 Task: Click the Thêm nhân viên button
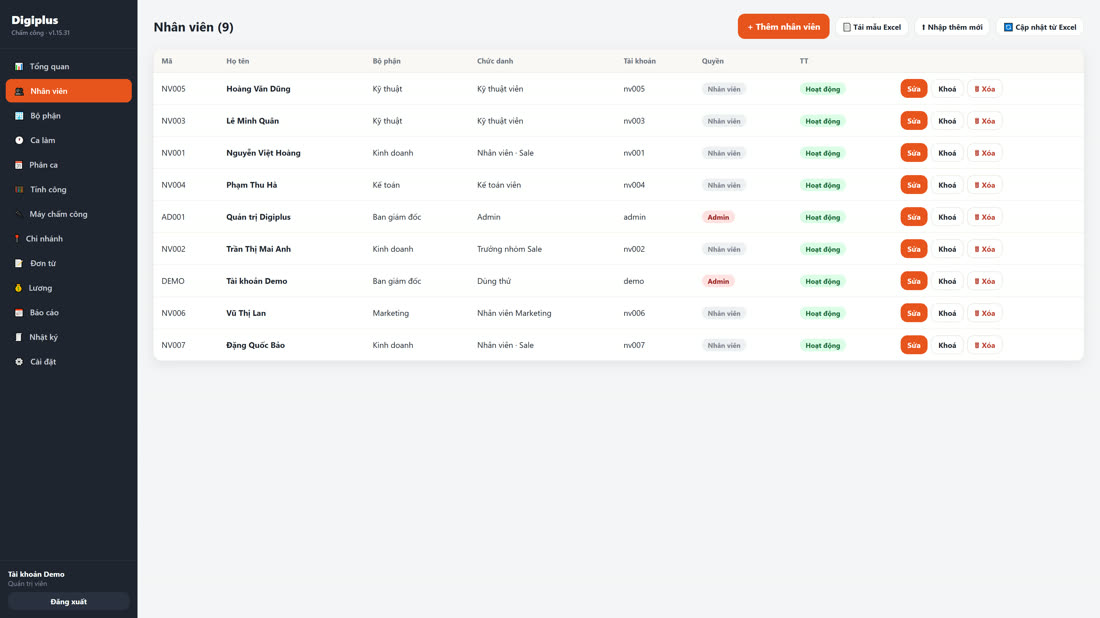point(784,27)
